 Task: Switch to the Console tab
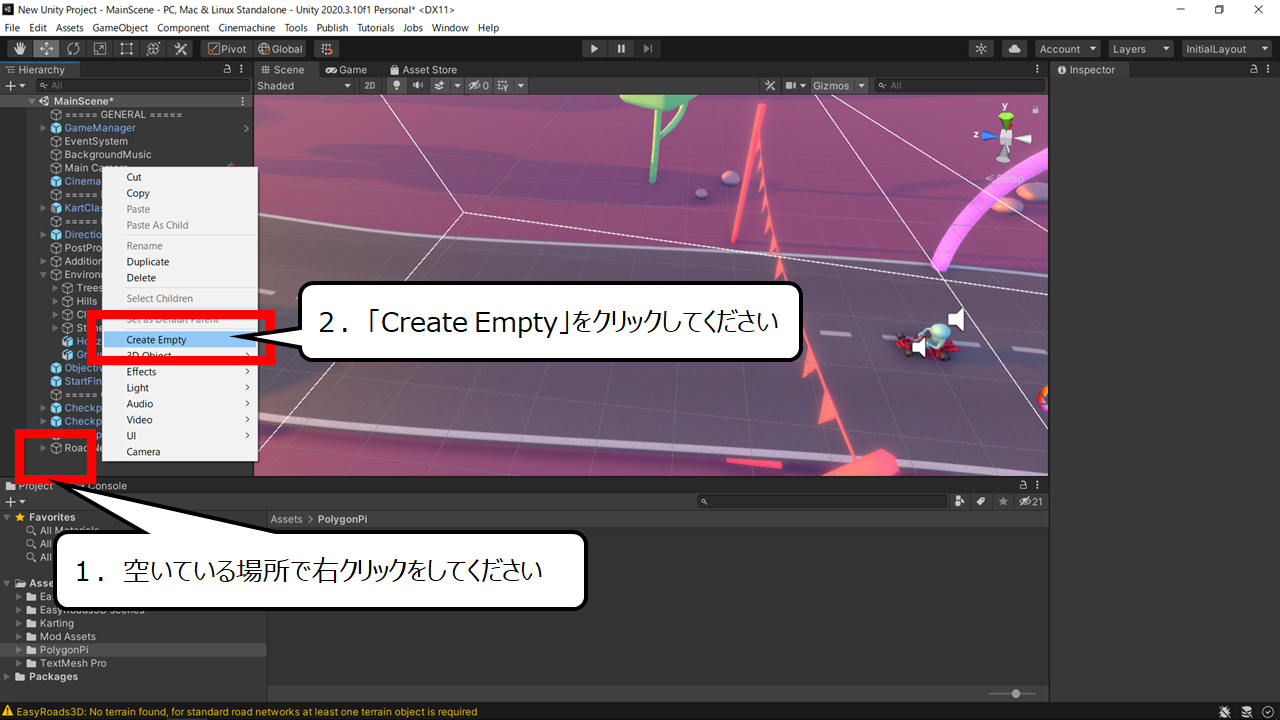coord(107,486)
